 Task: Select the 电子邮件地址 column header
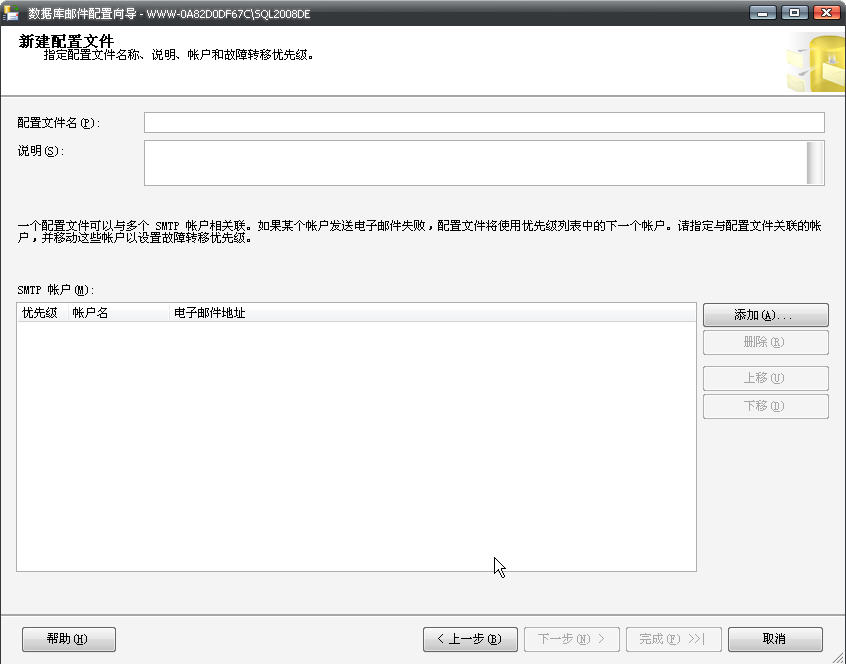click(x=210, y=313)
